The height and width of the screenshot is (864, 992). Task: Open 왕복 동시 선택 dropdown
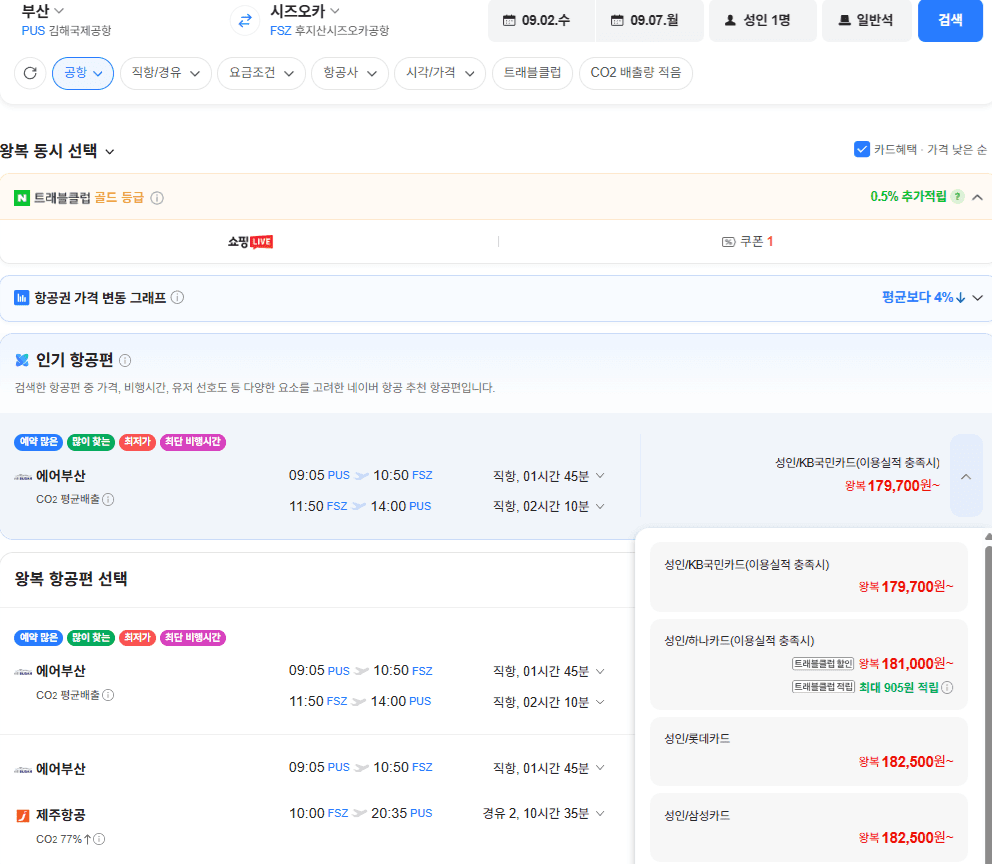point(58,151)
